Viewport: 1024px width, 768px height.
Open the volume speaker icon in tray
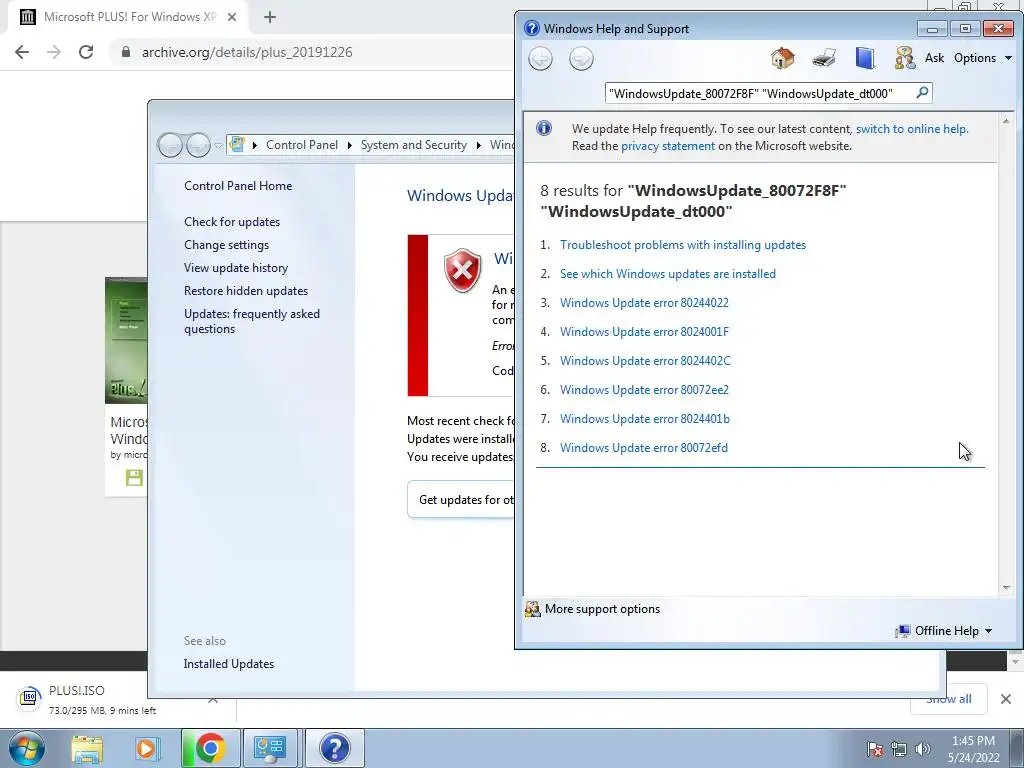923,749
